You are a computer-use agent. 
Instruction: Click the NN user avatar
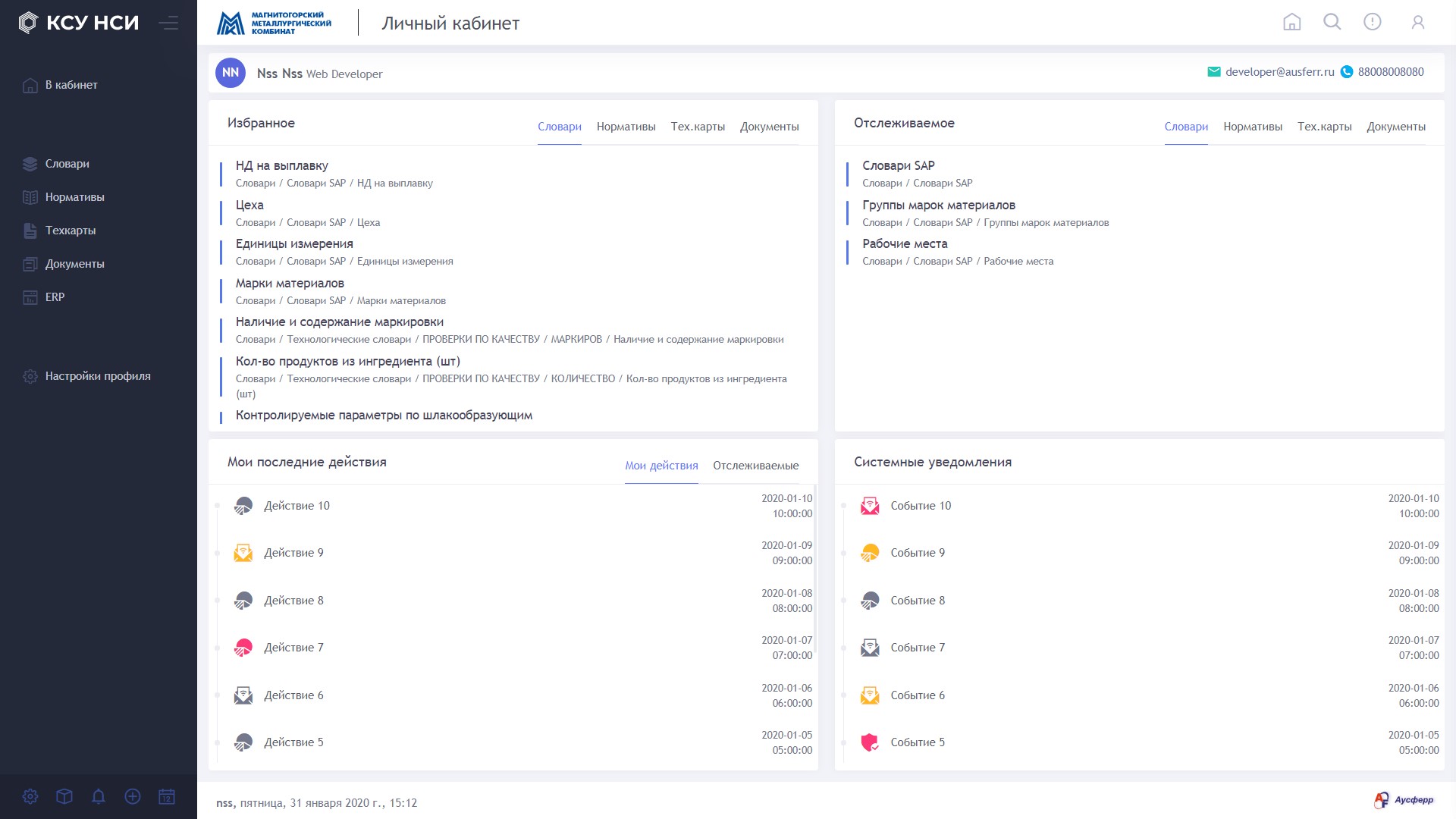click(x=231, y=73)
